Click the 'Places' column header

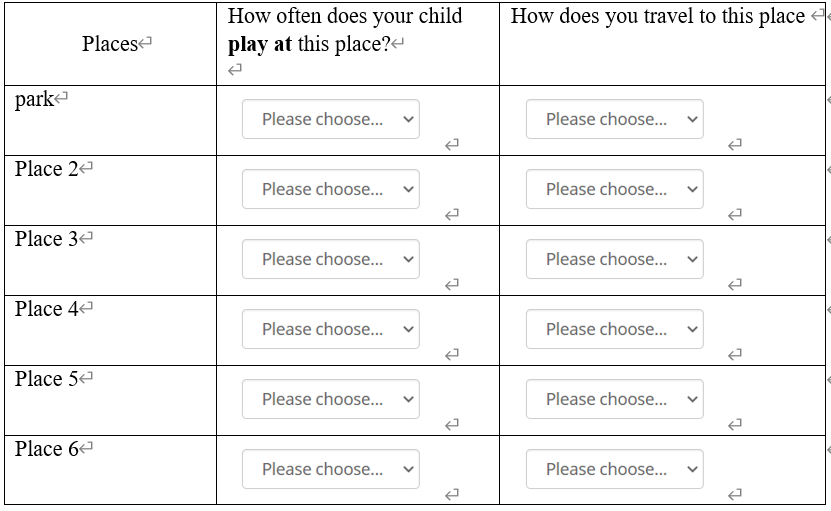pyautogui.click(x=110, y=43)
